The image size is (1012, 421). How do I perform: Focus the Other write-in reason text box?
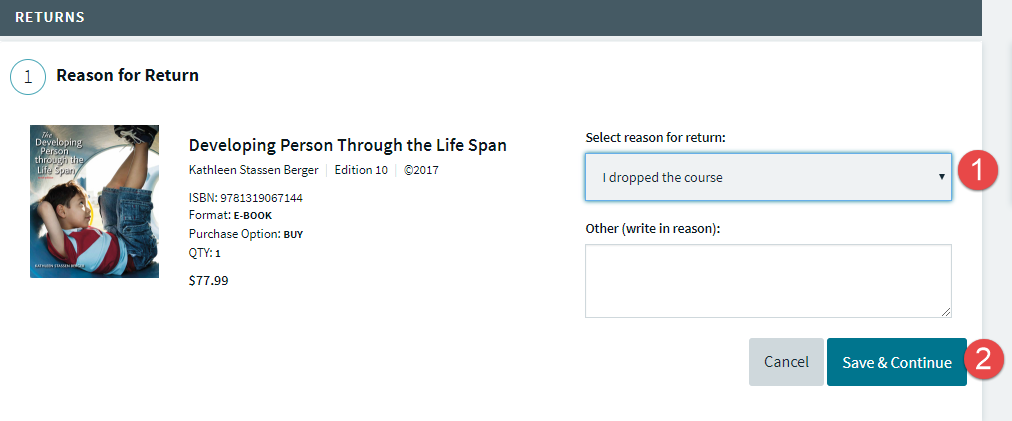tap(767, 281)
